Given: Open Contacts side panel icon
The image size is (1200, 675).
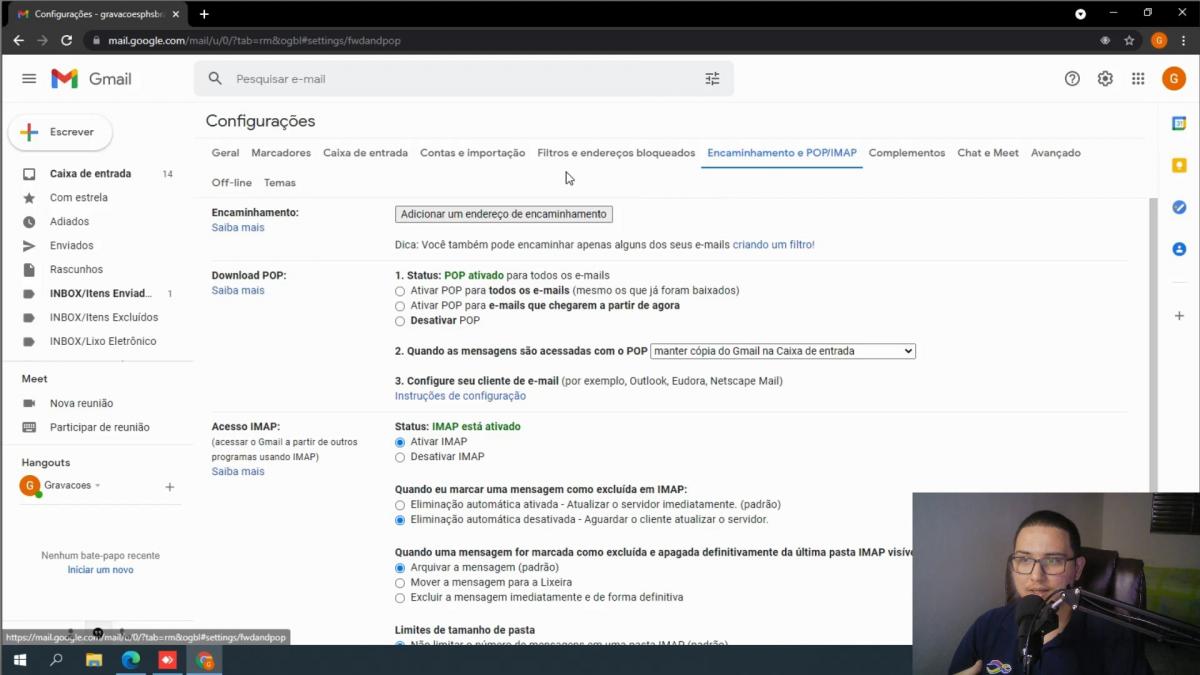Looking at the screenshot, I should pos(1179,249).
